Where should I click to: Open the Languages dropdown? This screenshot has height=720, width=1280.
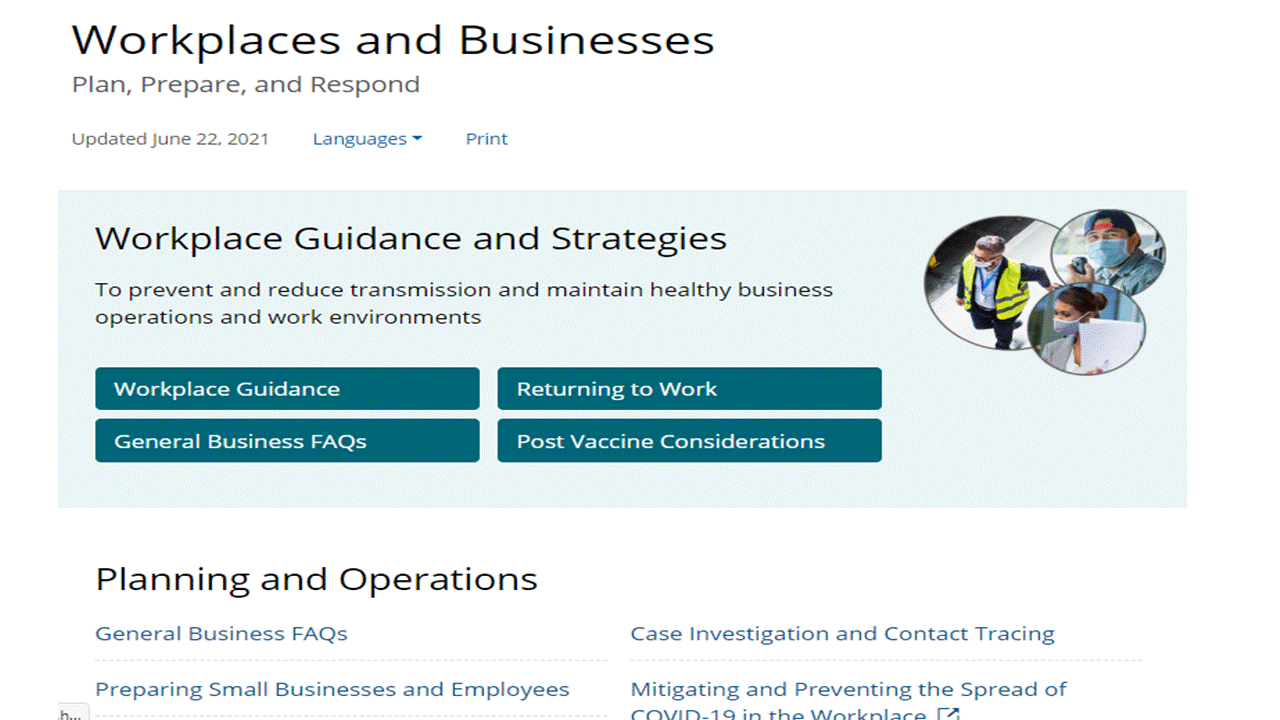click(x=366, y=139)
